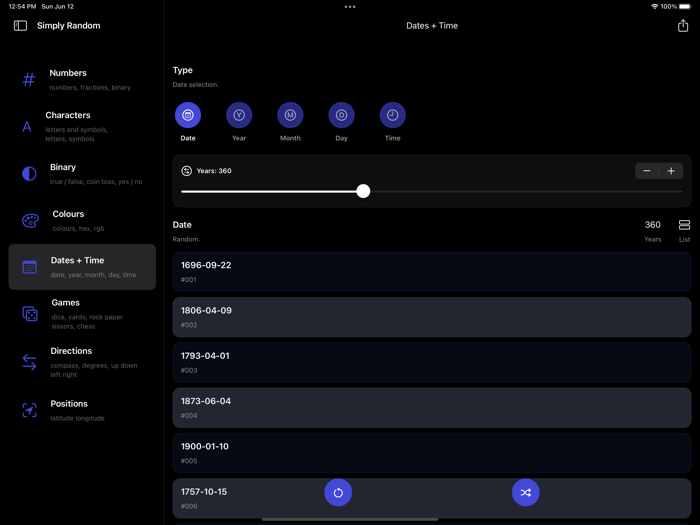Select Numbers in the sidebar

click(82, 80)
